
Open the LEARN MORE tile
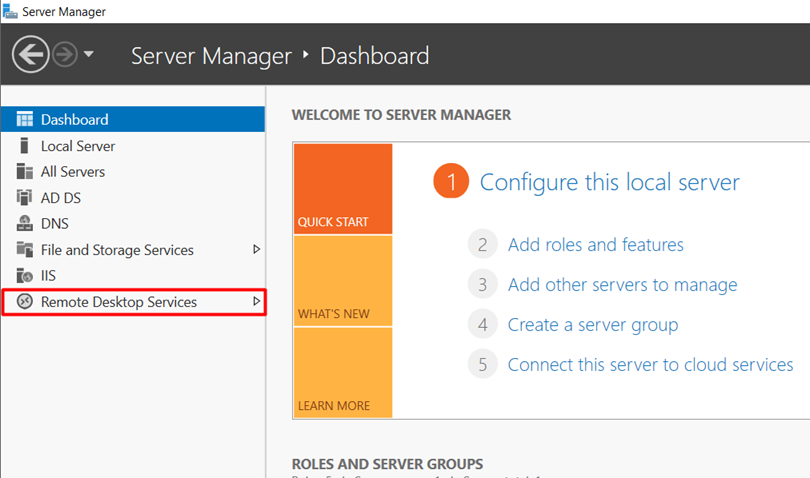pyautogui.click(x=342, y=373)
